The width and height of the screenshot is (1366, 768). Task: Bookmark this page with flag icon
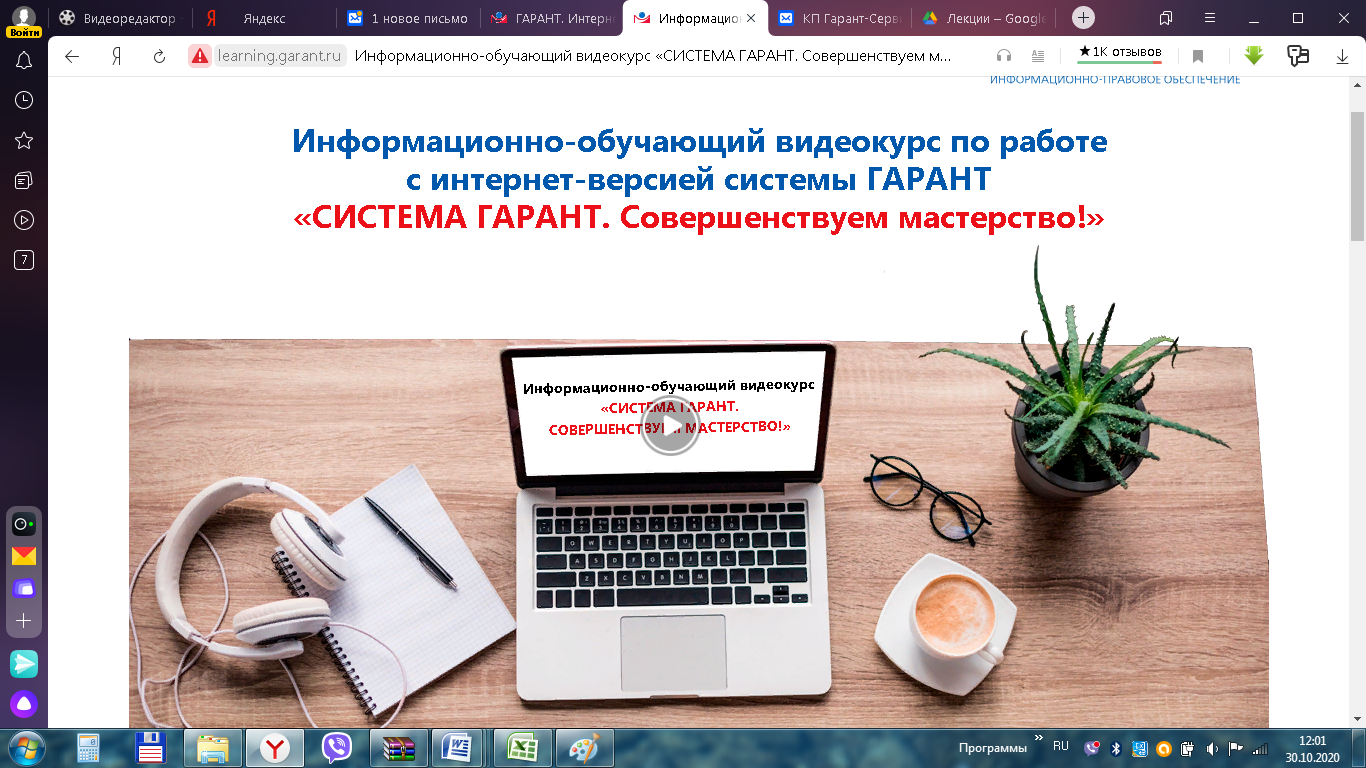point(1198,57)
